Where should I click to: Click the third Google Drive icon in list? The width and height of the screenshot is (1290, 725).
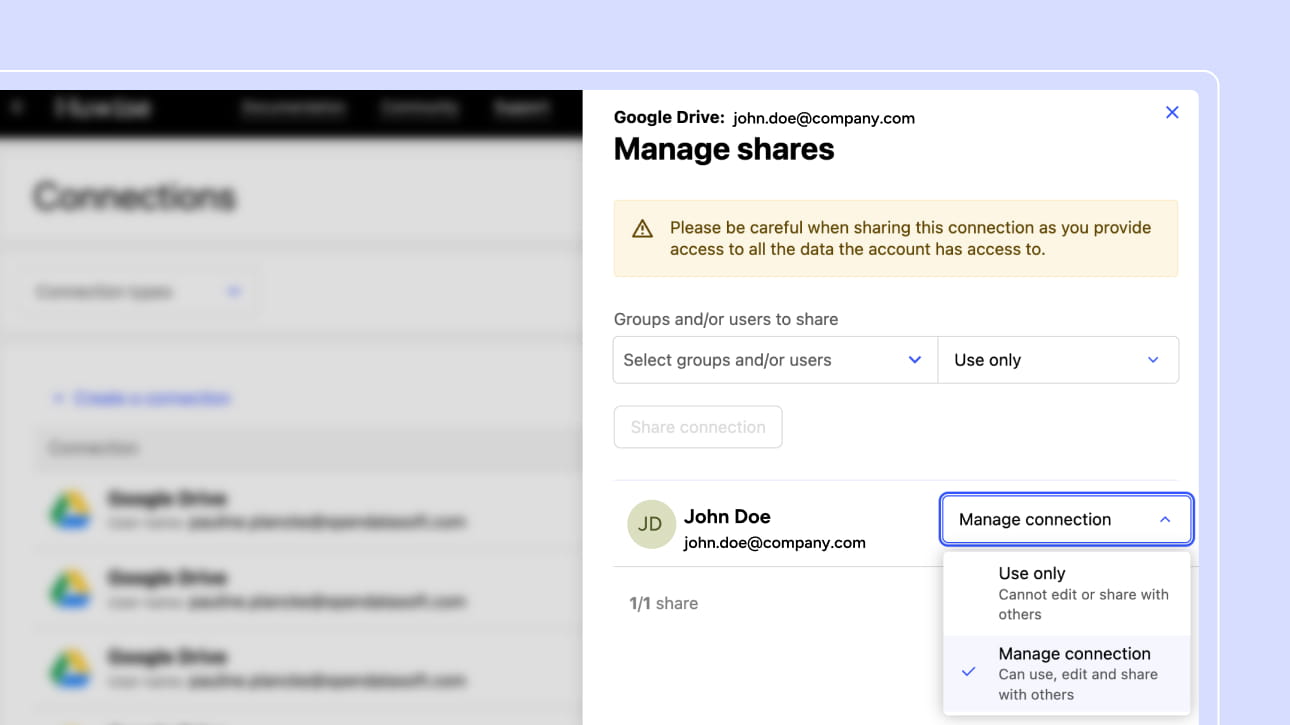click(69, 668)
